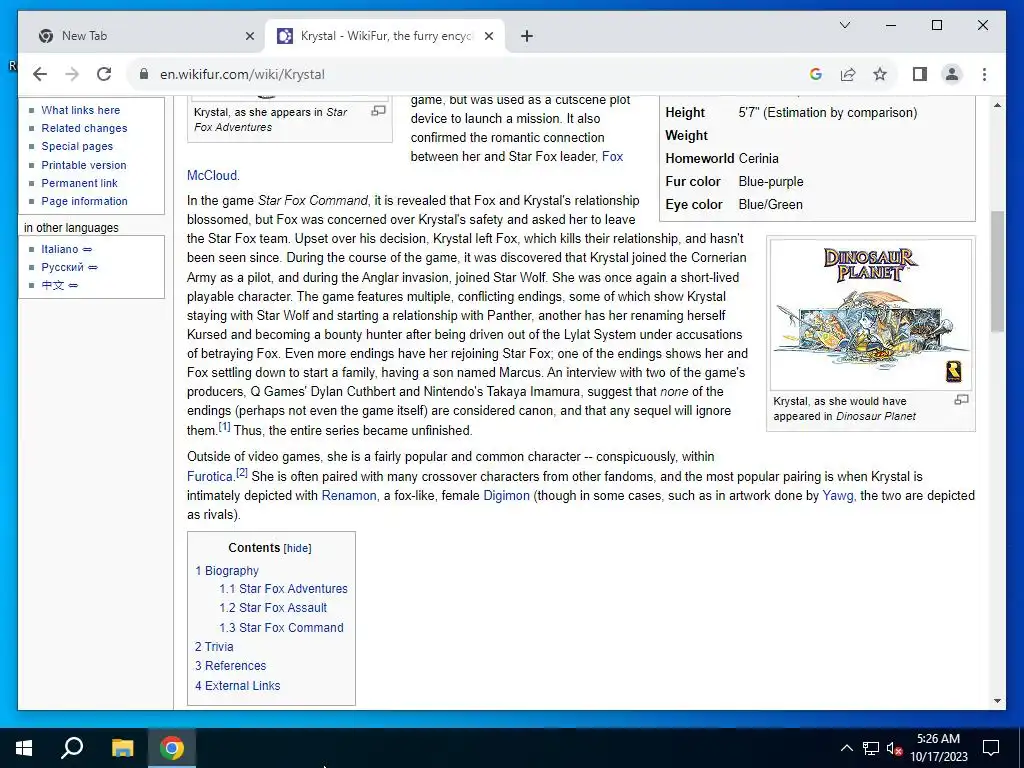Image resolution: width=1024 pixels, height=768 pixels.
Task: Jump to 3 References section
Action: click(x=231, y=666)
